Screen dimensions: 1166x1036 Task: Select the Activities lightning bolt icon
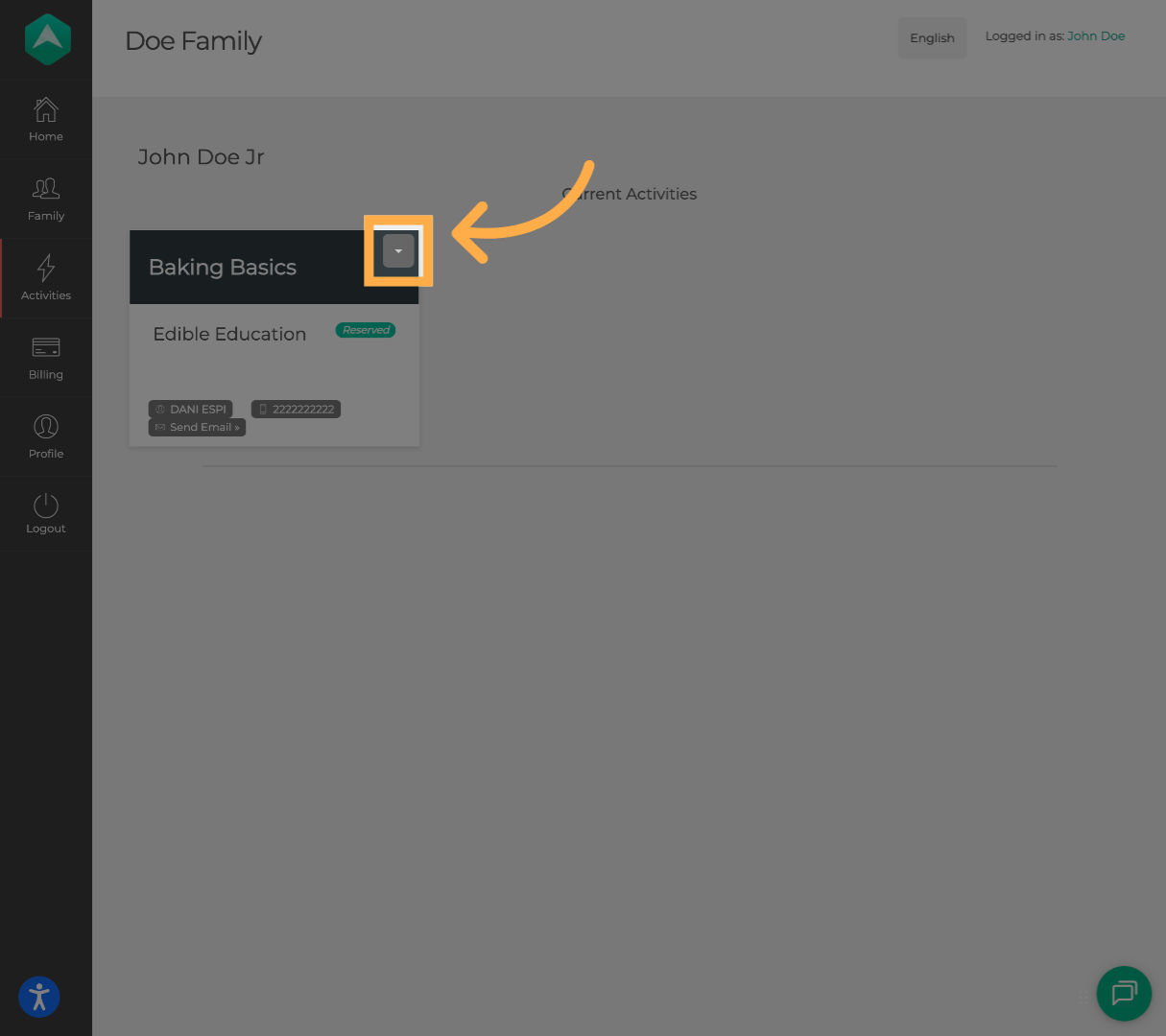(46, 268)
